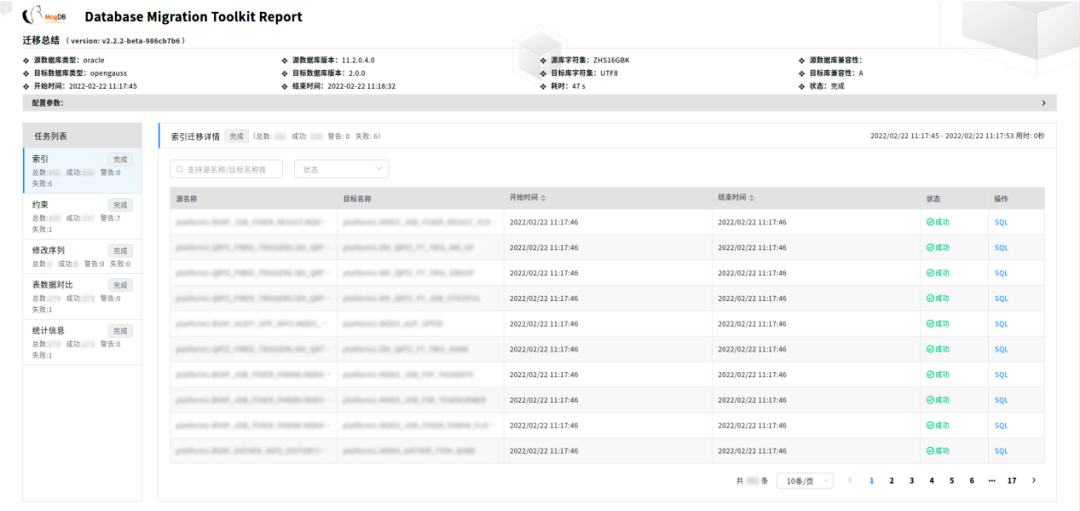This screenshot has height=511, width=1080.
Task: Click 成功 status in INDEX_AUP_APPID row
Action: [x=938, y=324]
